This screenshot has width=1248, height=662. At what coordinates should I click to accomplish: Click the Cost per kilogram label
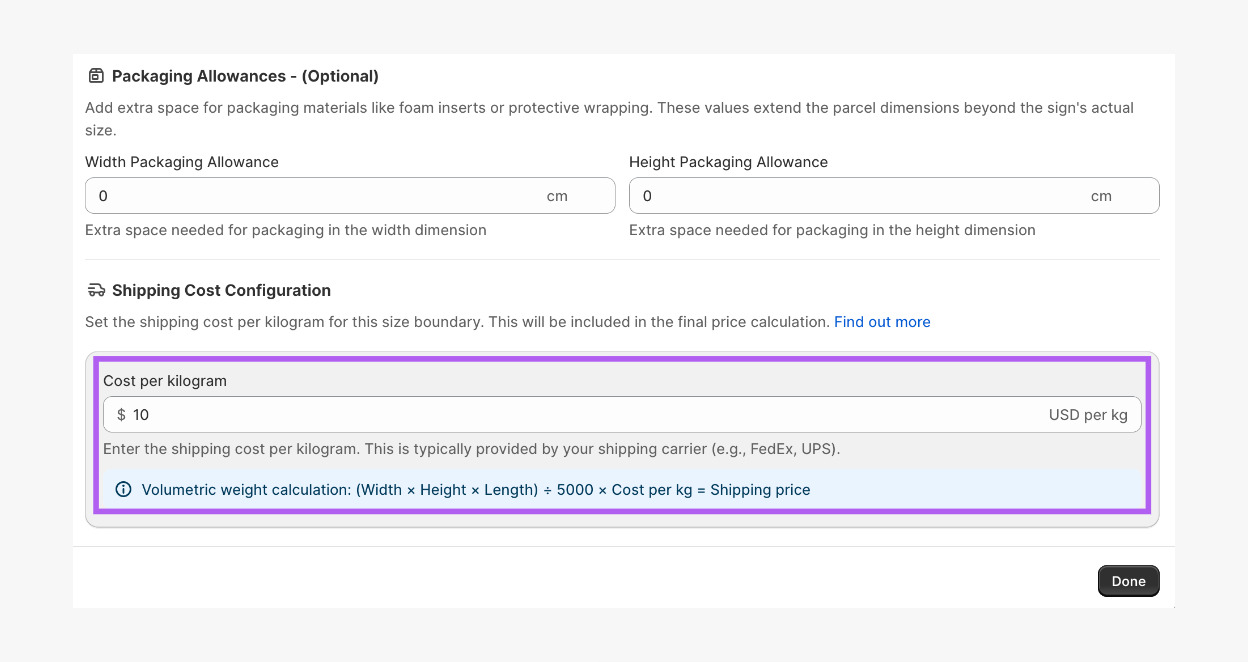pyautogui.click(x=165, y=381)
